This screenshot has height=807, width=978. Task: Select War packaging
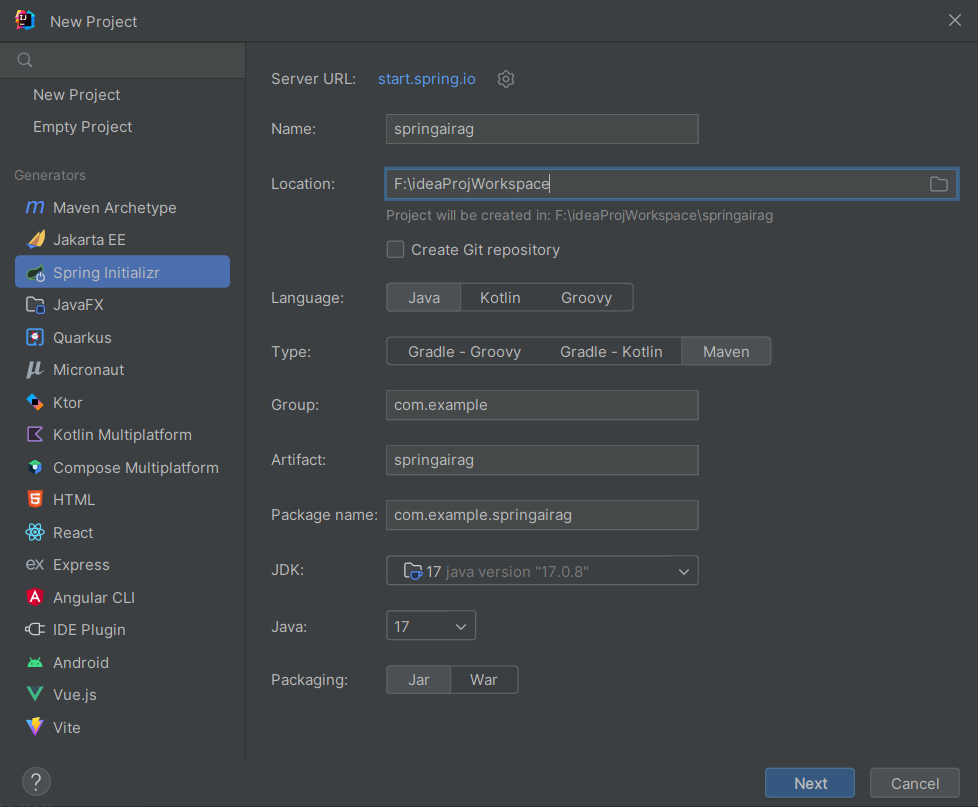[x=483, y=680]
